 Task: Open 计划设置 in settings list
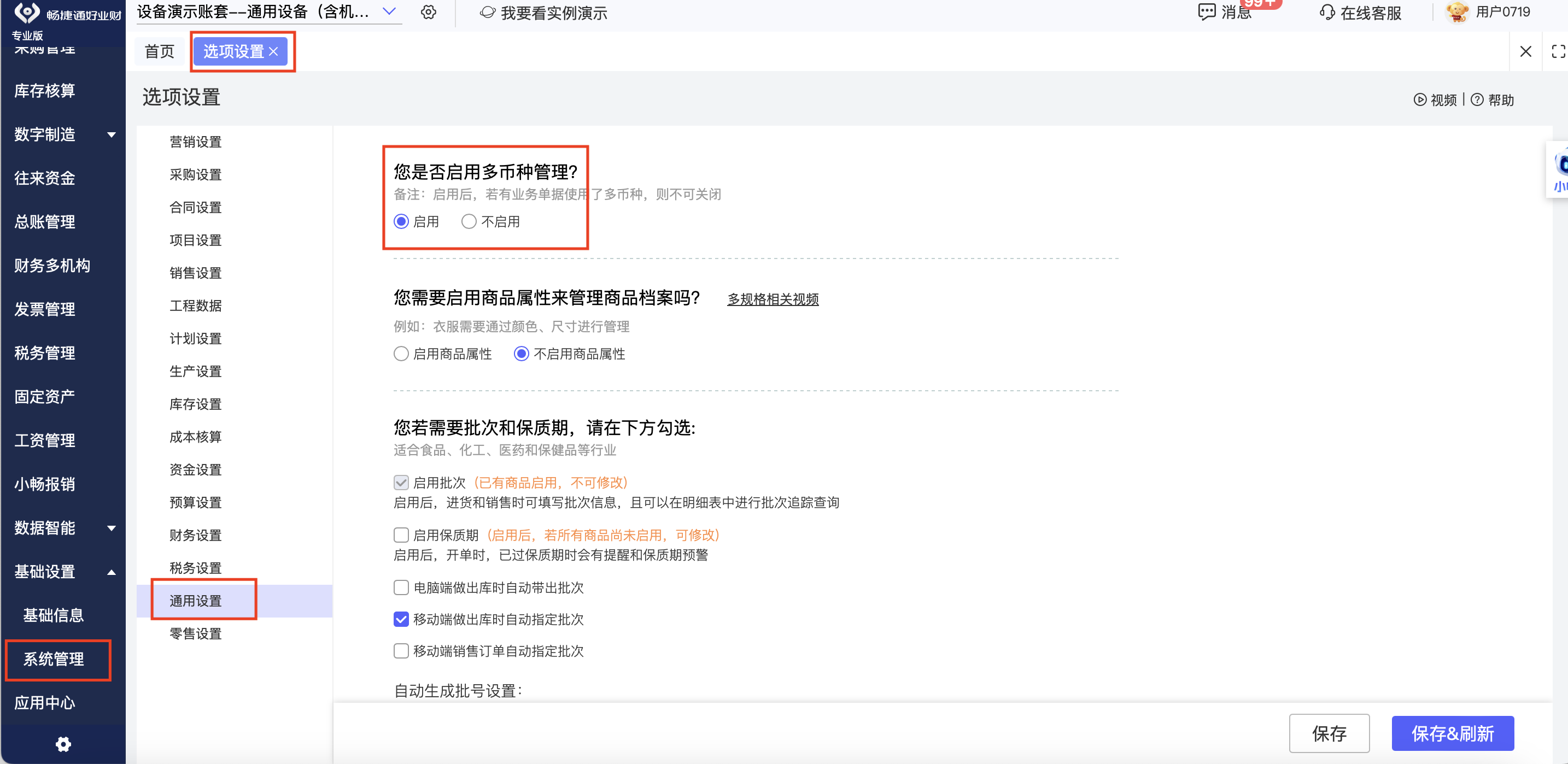pos(195,339)
